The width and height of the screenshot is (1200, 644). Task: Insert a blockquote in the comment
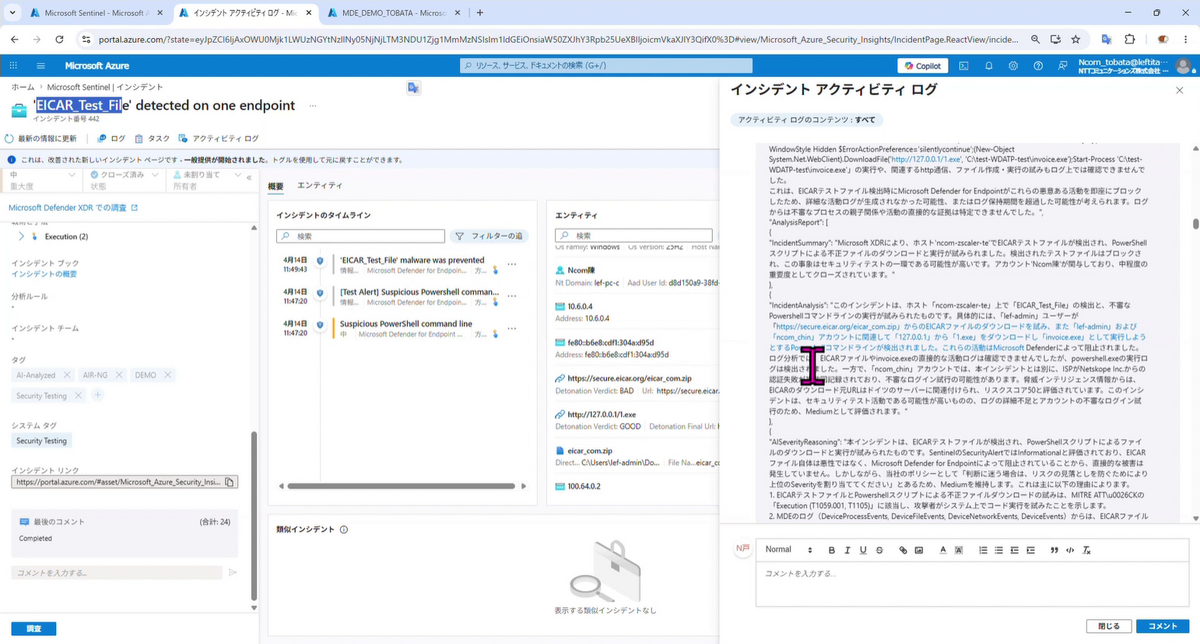coord(1054,550)
